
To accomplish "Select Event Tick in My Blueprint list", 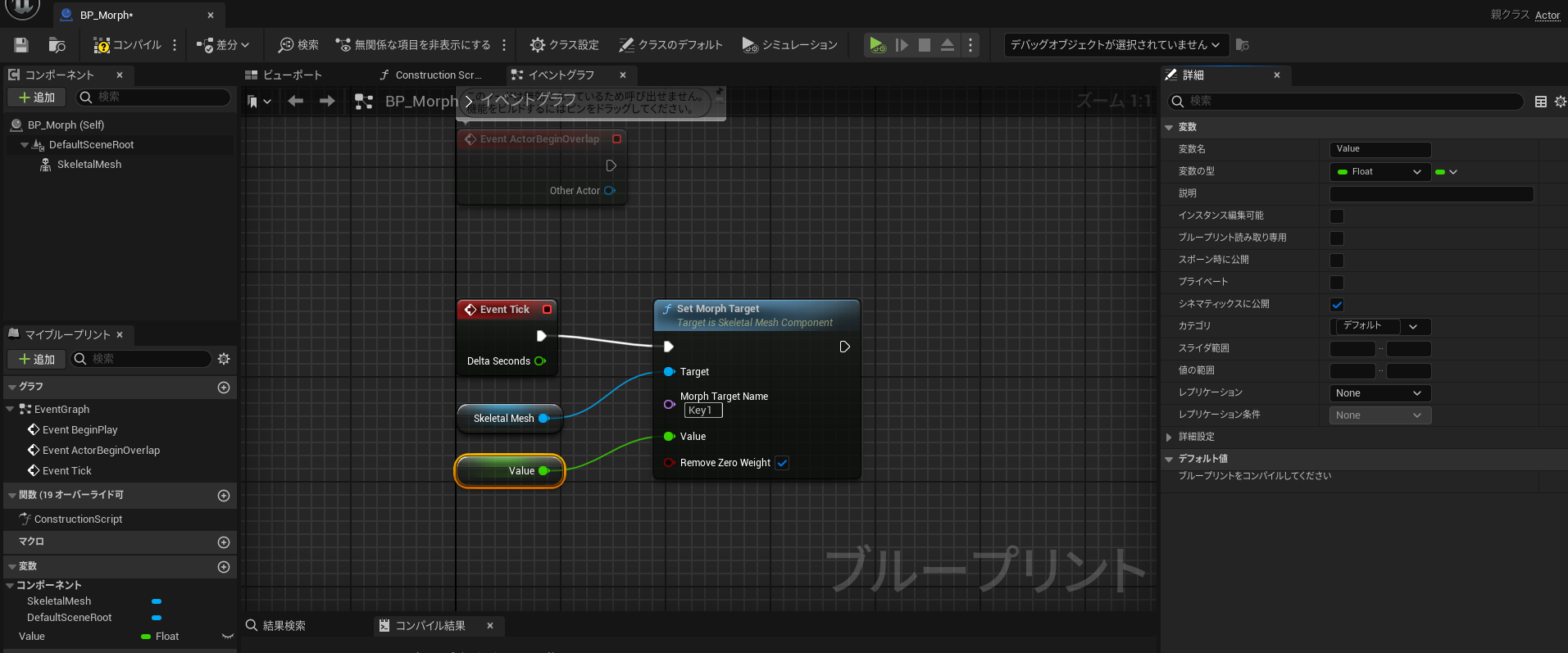I will 66,470.
